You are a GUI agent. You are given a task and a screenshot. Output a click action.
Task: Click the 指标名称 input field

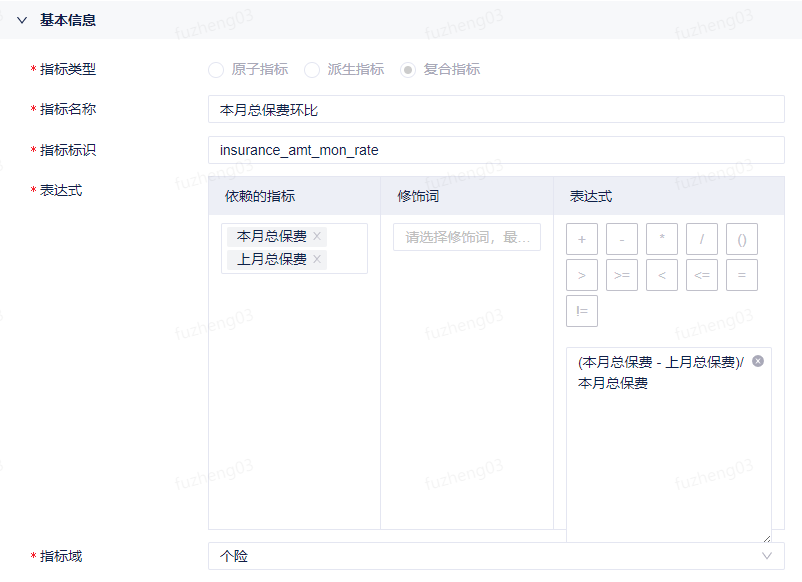tap(495, 110)
